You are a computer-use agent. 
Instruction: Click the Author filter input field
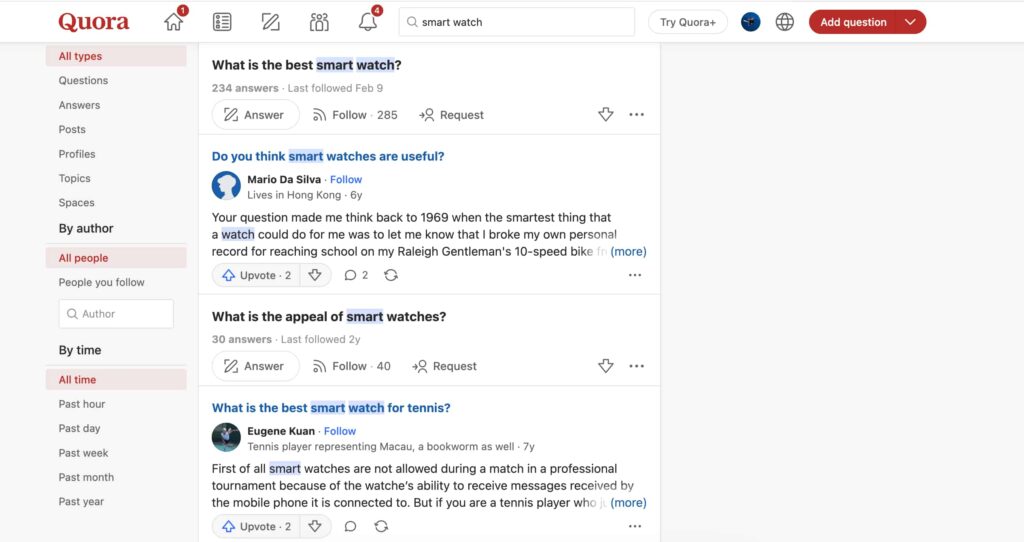tap(116, 313)
